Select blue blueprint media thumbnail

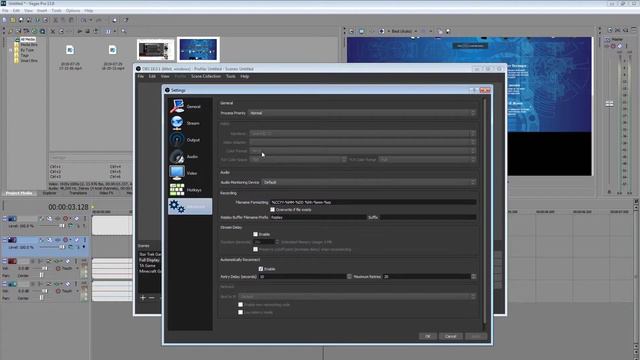[x=198, y=49]
